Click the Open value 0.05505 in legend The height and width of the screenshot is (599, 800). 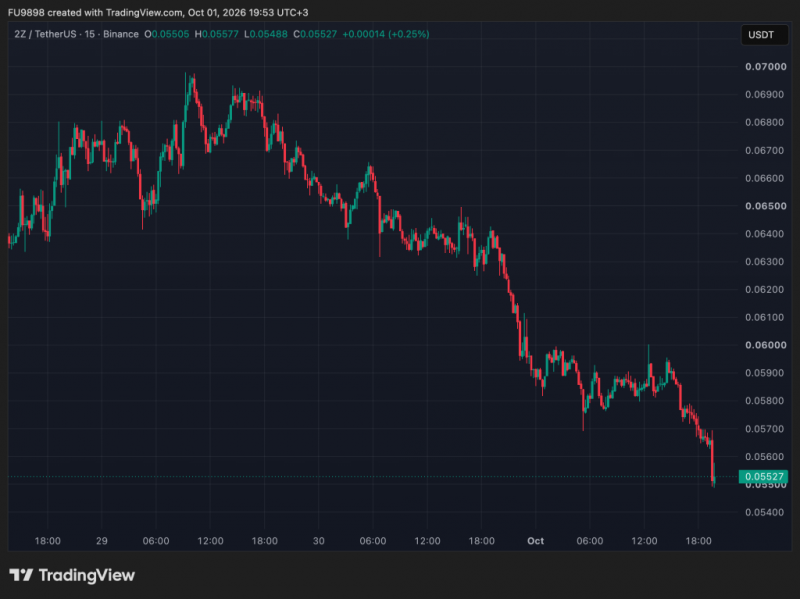point(170,34)
